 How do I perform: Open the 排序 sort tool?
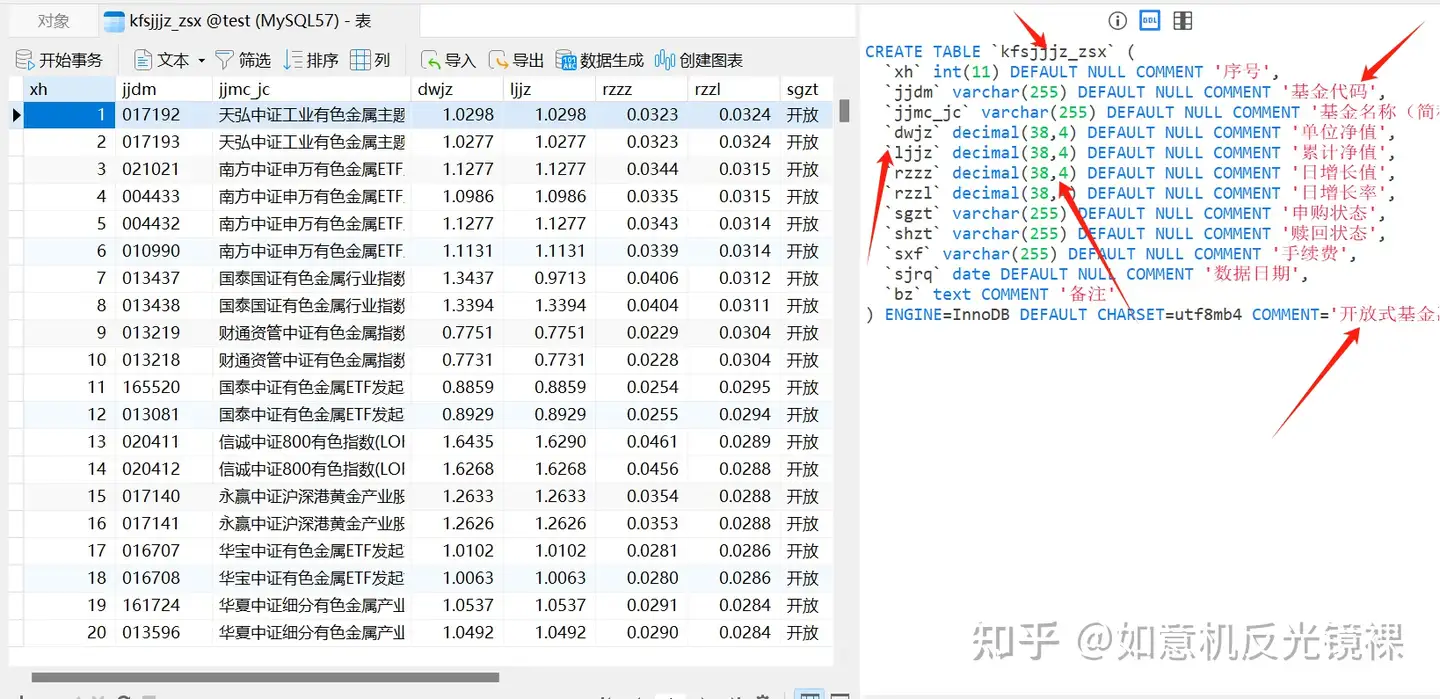click(311, 60)
